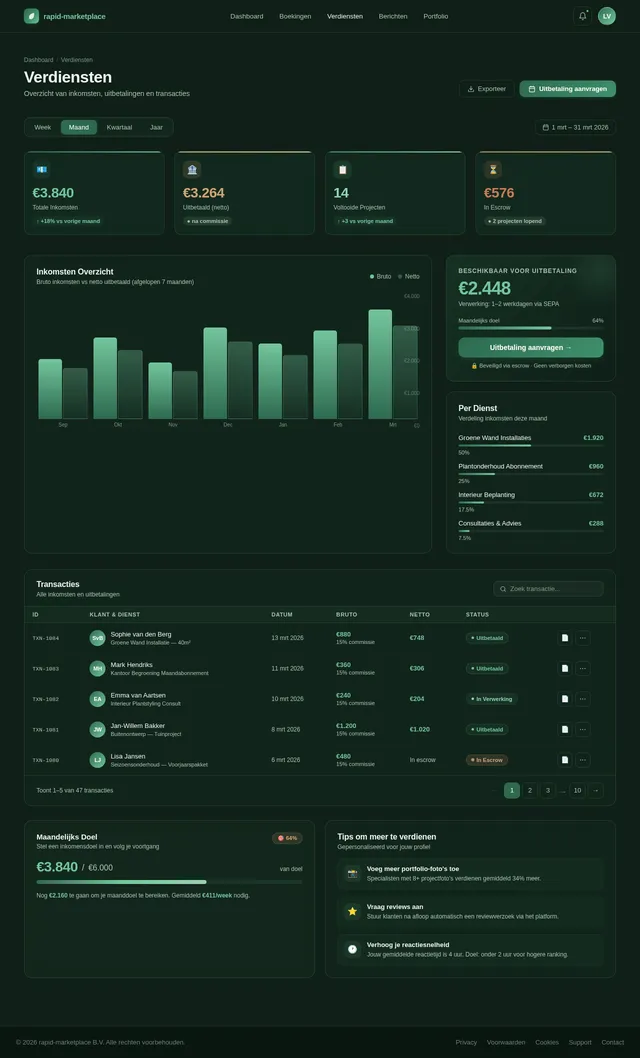Image resolution: width=640 pixels, height=1058 pixels.
Task: Toggle the Netto chart legend series
Action: [409, 276]
